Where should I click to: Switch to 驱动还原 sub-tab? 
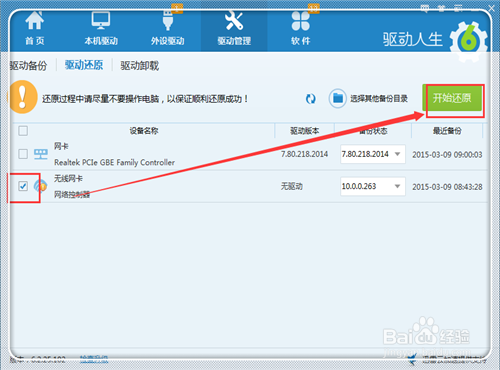tap(84, 65)
